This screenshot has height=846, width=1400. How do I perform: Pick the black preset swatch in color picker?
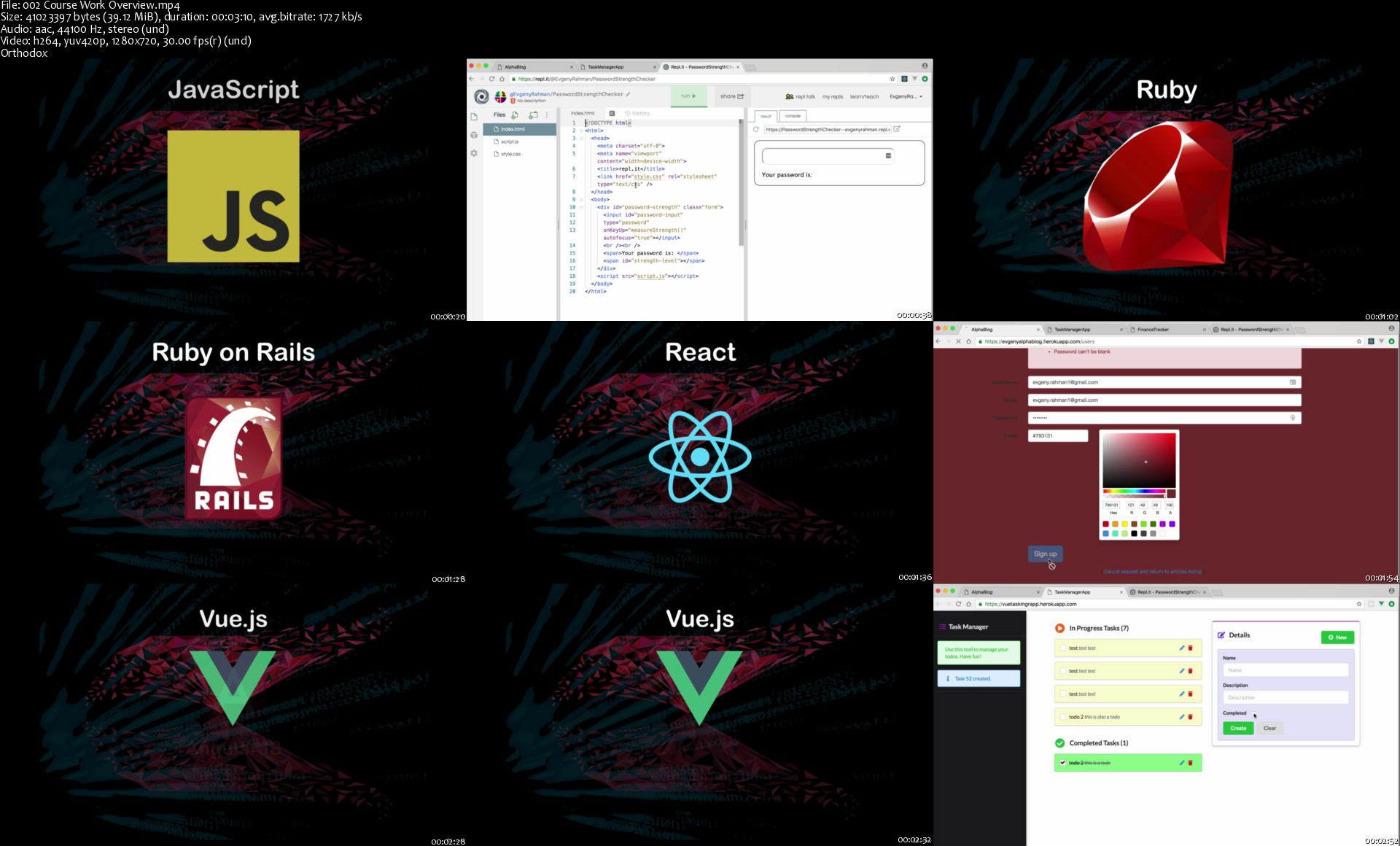(1134, 533)
